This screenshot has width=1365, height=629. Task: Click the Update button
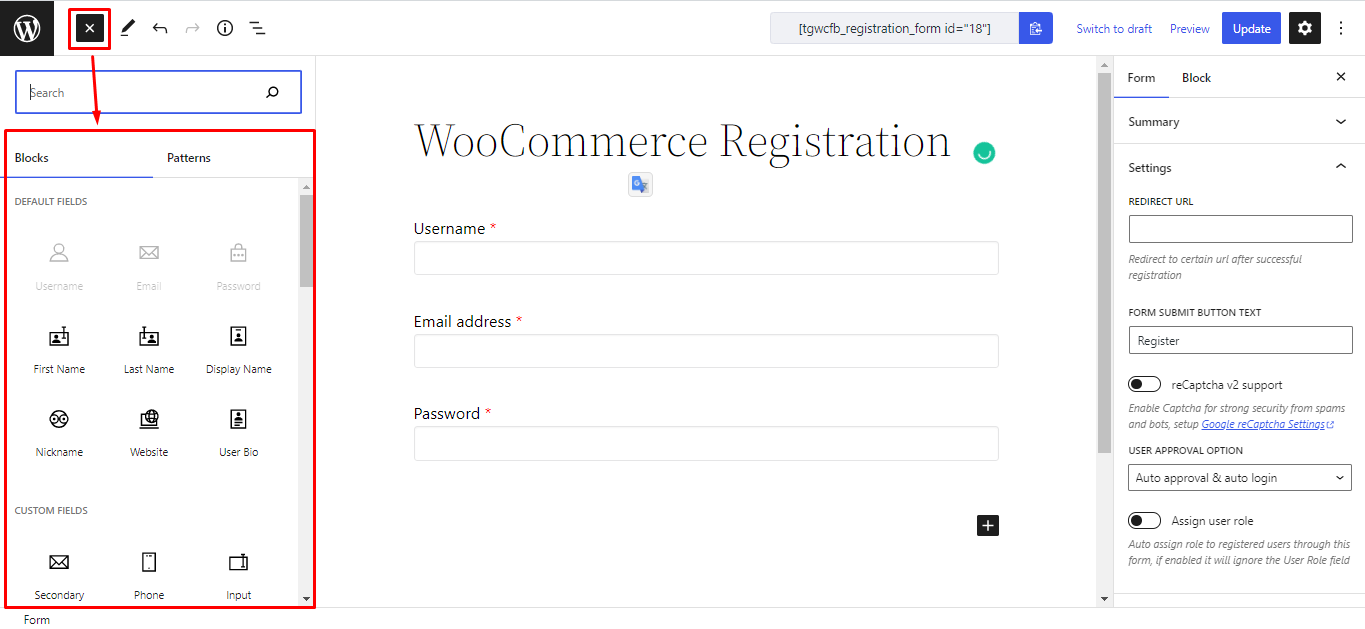click(x=1250, y=28)
